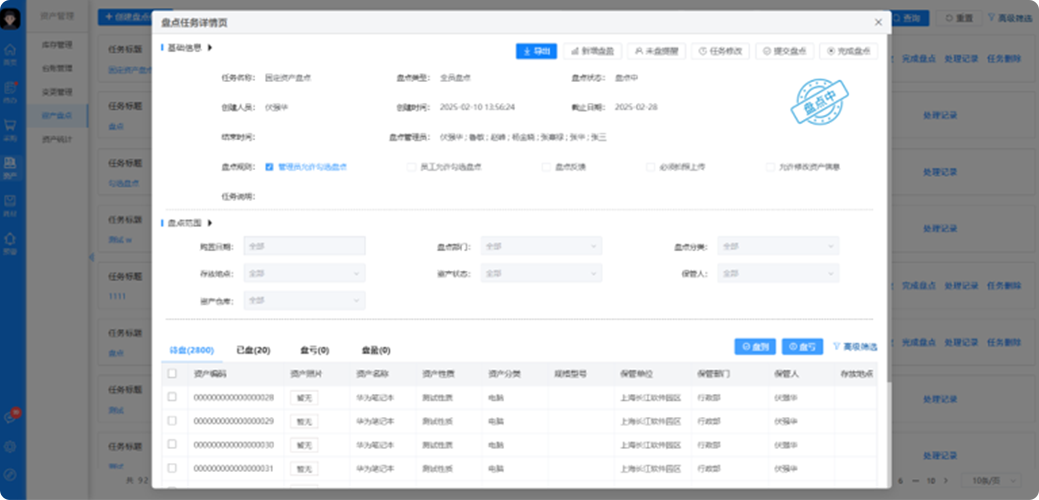Click the 提交盘点 submit button
Viewport: 1039px width, 500px height.
pos(783,51)
